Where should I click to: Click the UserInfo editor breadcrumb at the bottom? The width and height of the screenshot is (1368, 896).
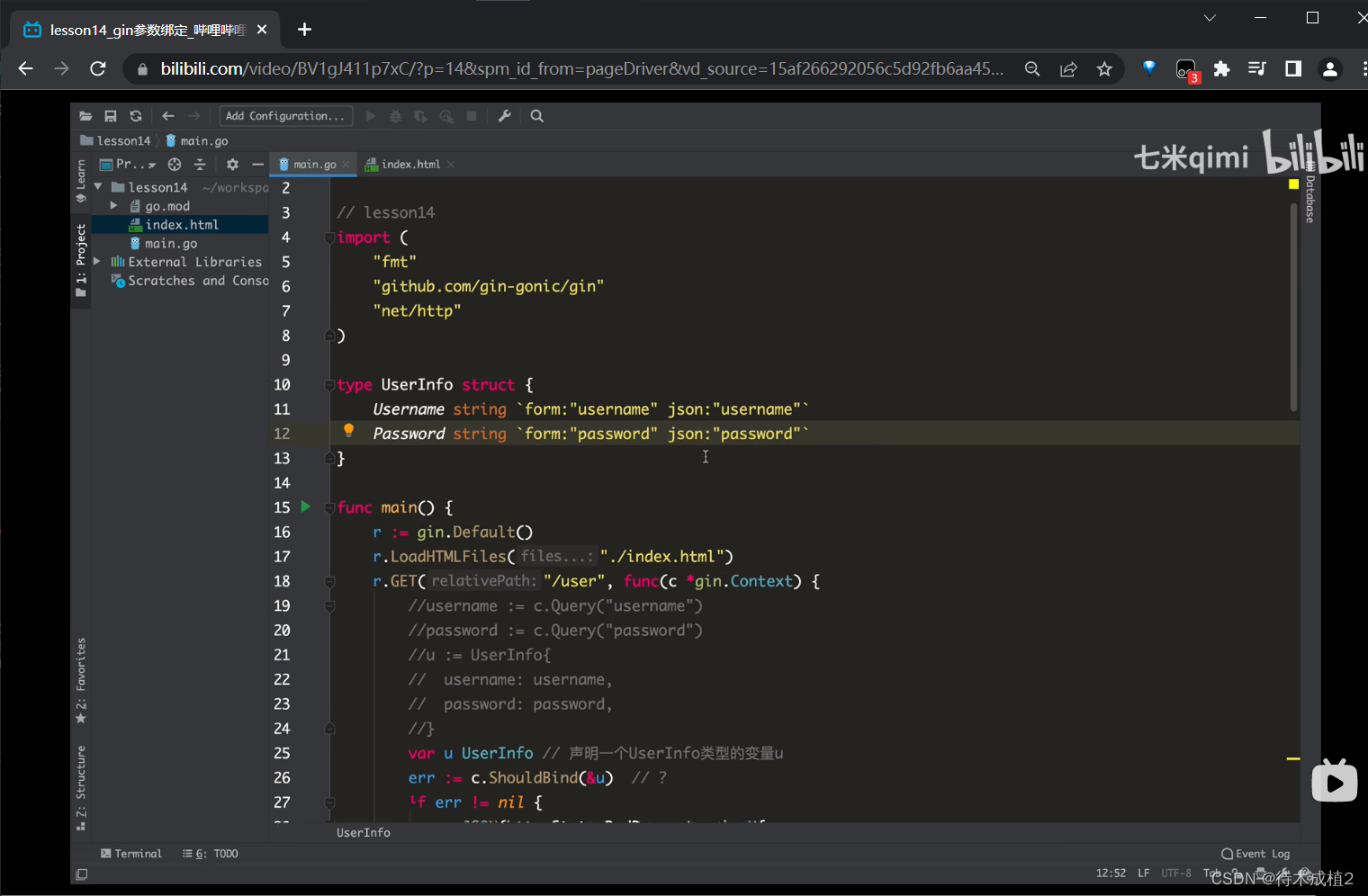tap(364, 833)
